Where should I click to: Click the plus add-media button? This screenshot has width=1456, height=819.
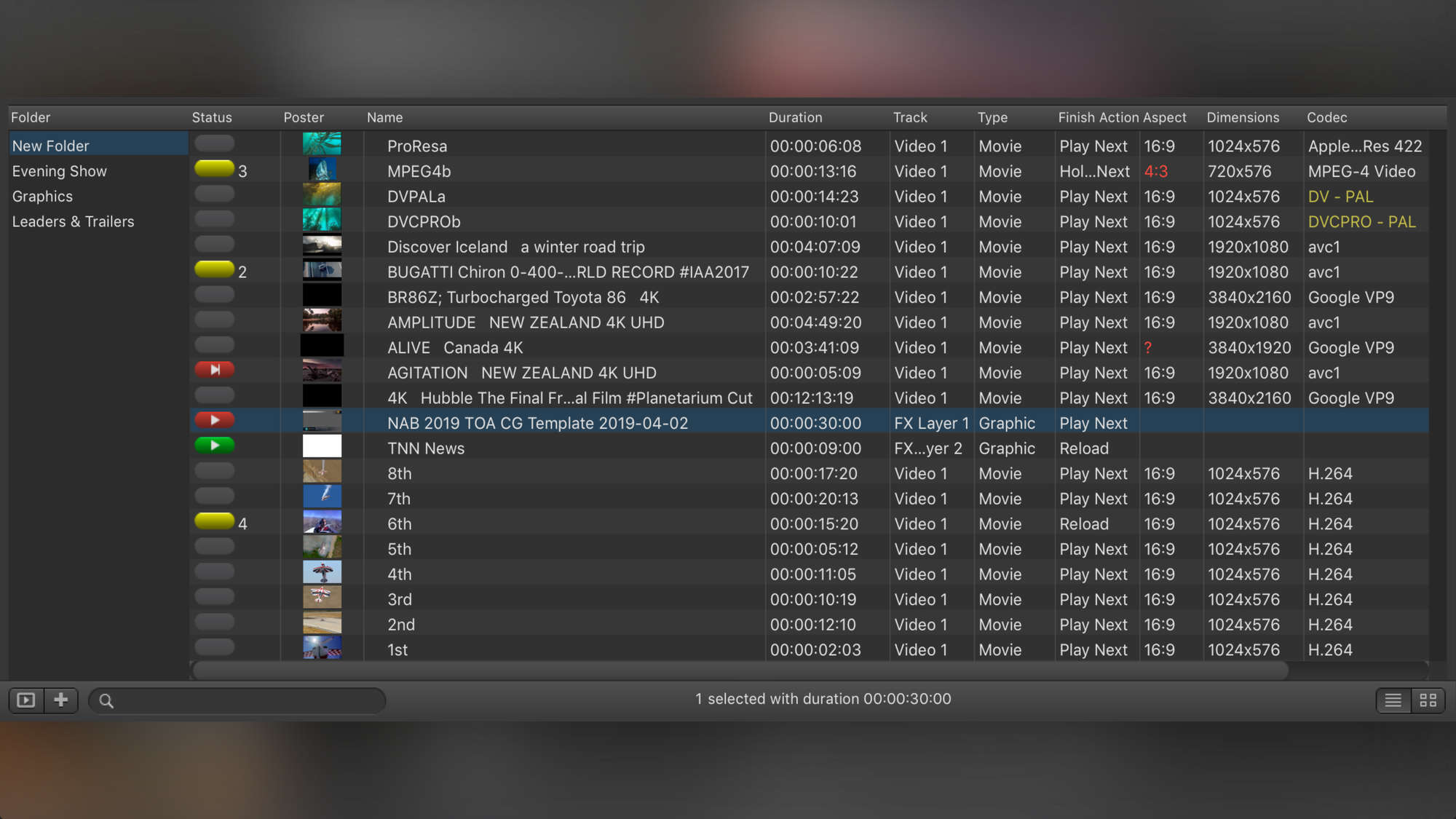coord(61,700)
